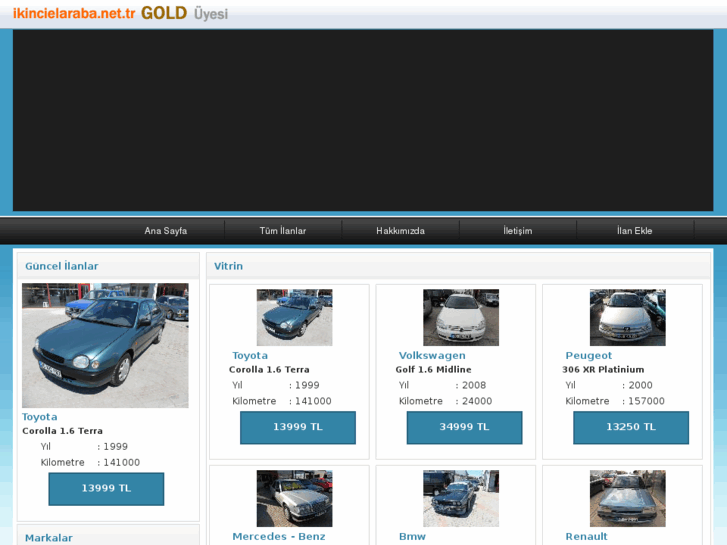Open the Volkswagen Golf thumbnail image

[x=461, y=317]
